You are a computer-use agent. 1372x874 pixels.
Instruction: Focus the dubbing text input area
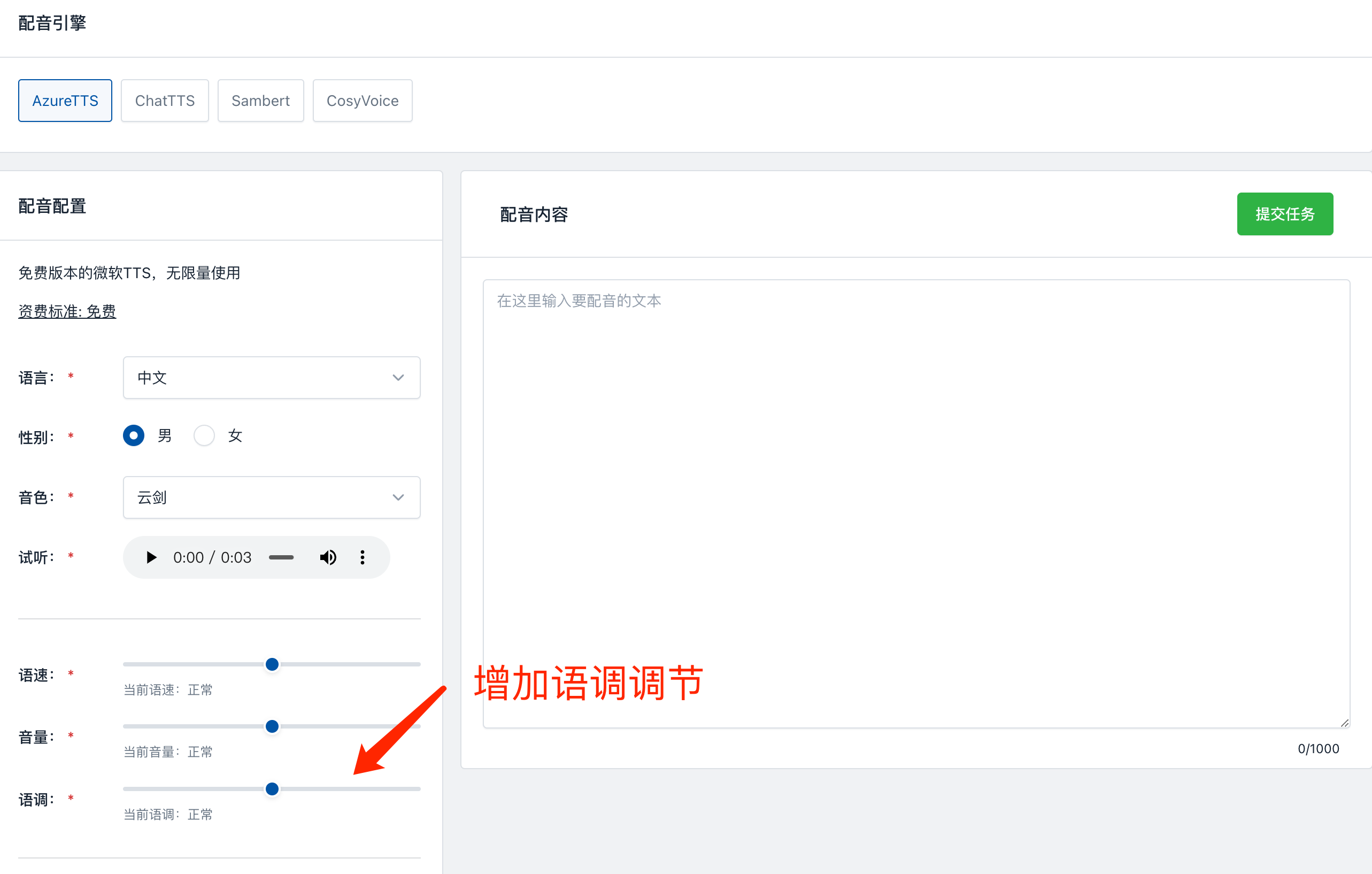coord(916,503)
